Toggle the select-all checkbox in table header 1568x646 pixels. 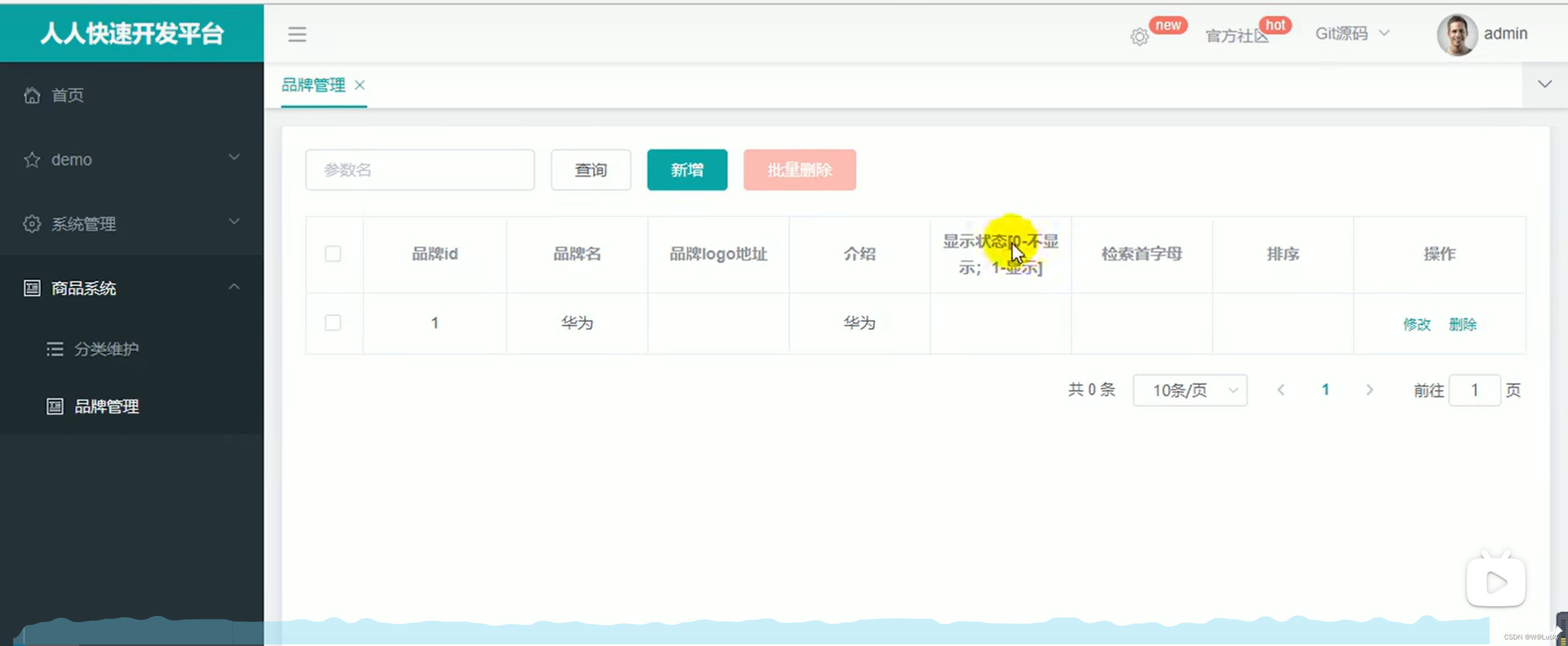point(333,254)
